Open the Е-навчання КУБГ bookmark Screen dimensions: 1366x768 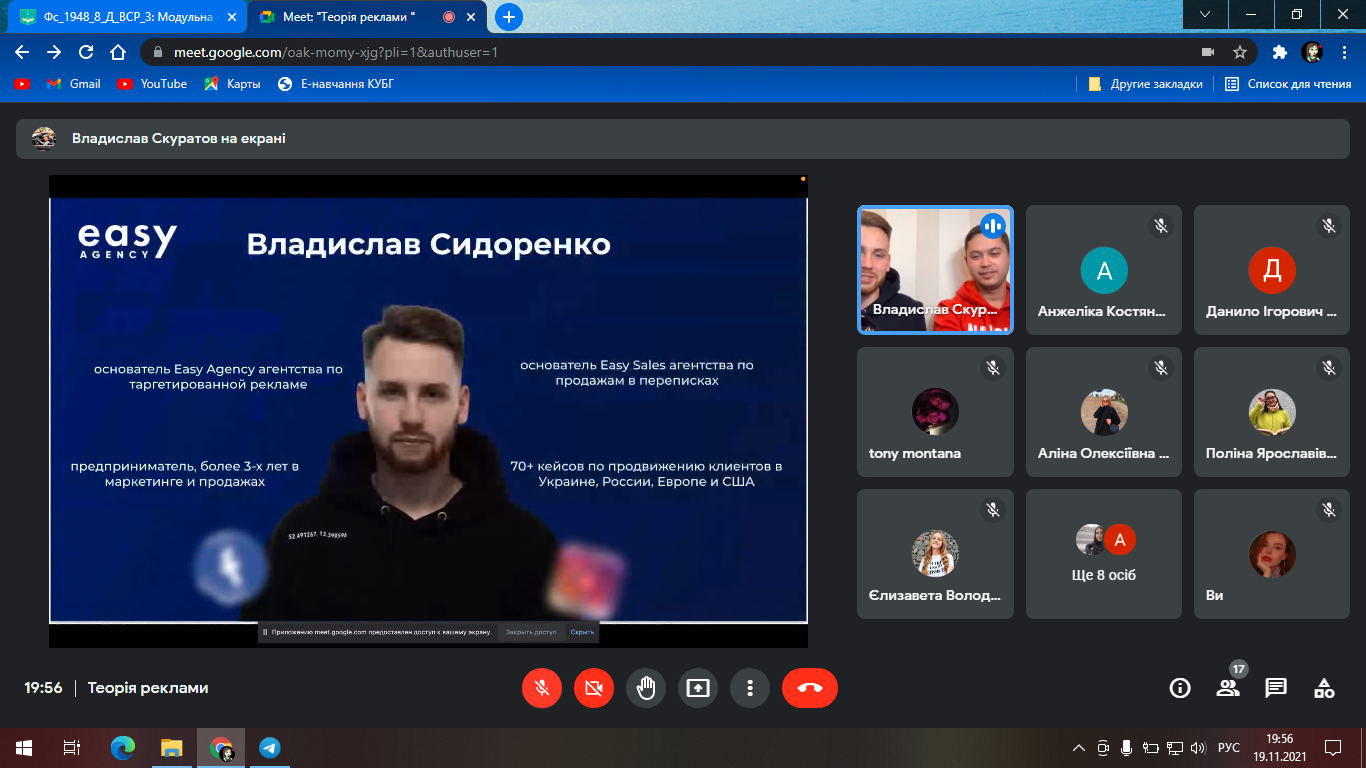[336, 84]
